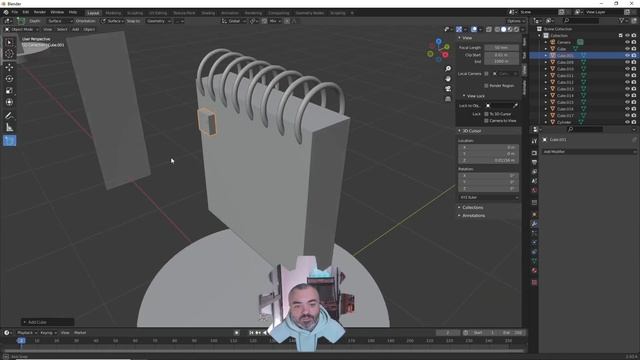Open Render properties tab icon
The image size is (640, 360).
(534, 153)
